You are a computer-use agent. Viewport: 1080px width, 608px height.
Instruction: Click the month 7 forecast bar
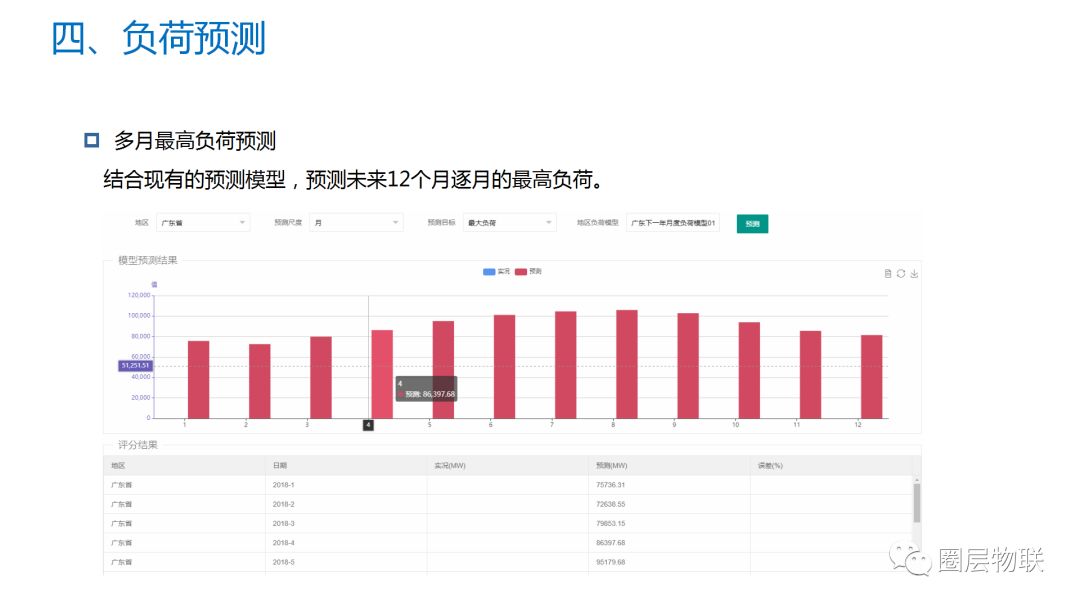(565, 365)
